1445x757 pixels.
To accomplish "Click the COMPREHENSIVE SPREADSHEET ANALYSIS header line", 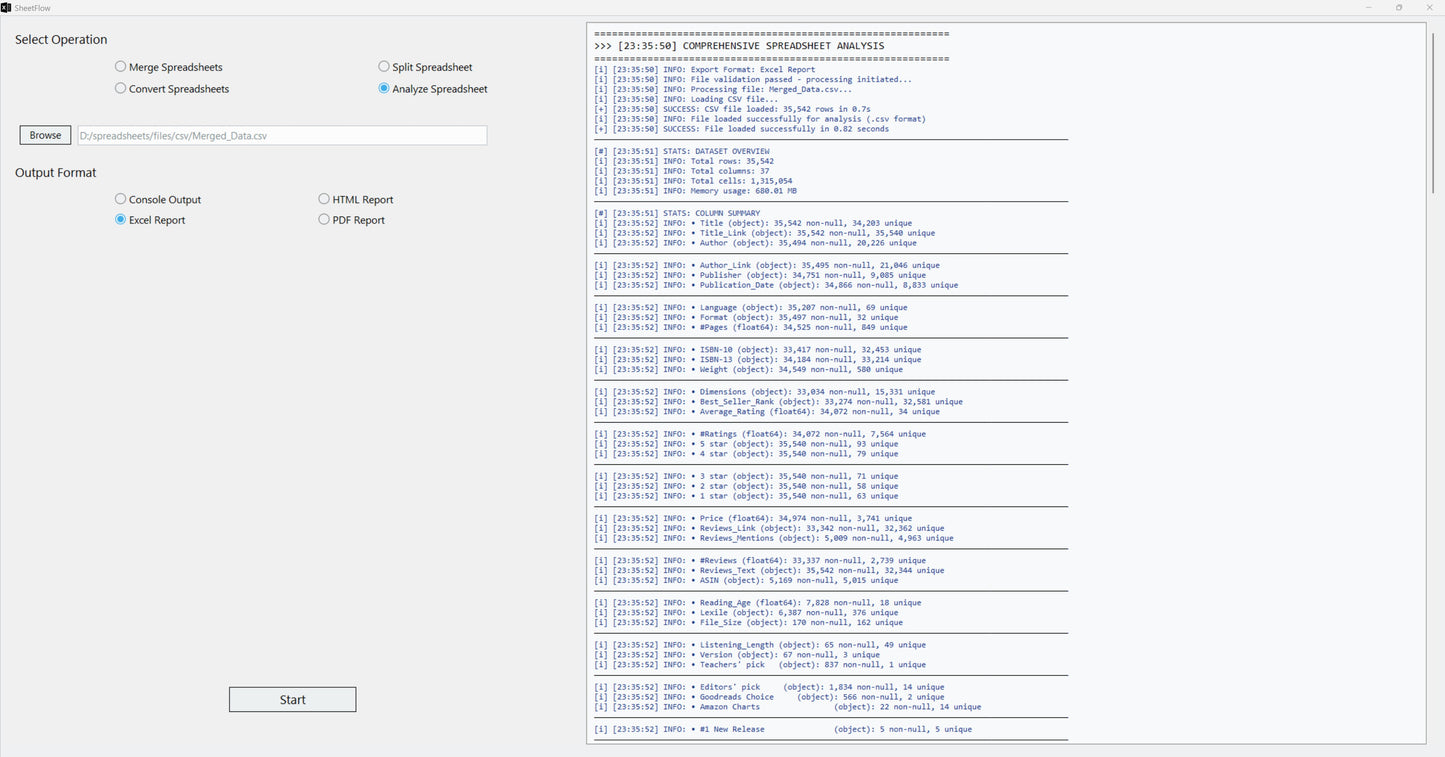I will (740, 46).
